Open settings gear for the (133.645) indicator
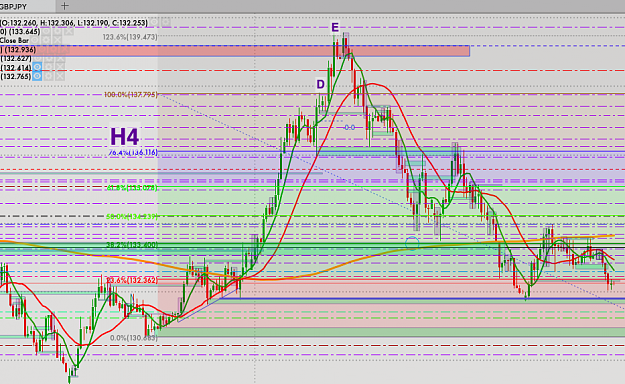 [x=57, y=31]
